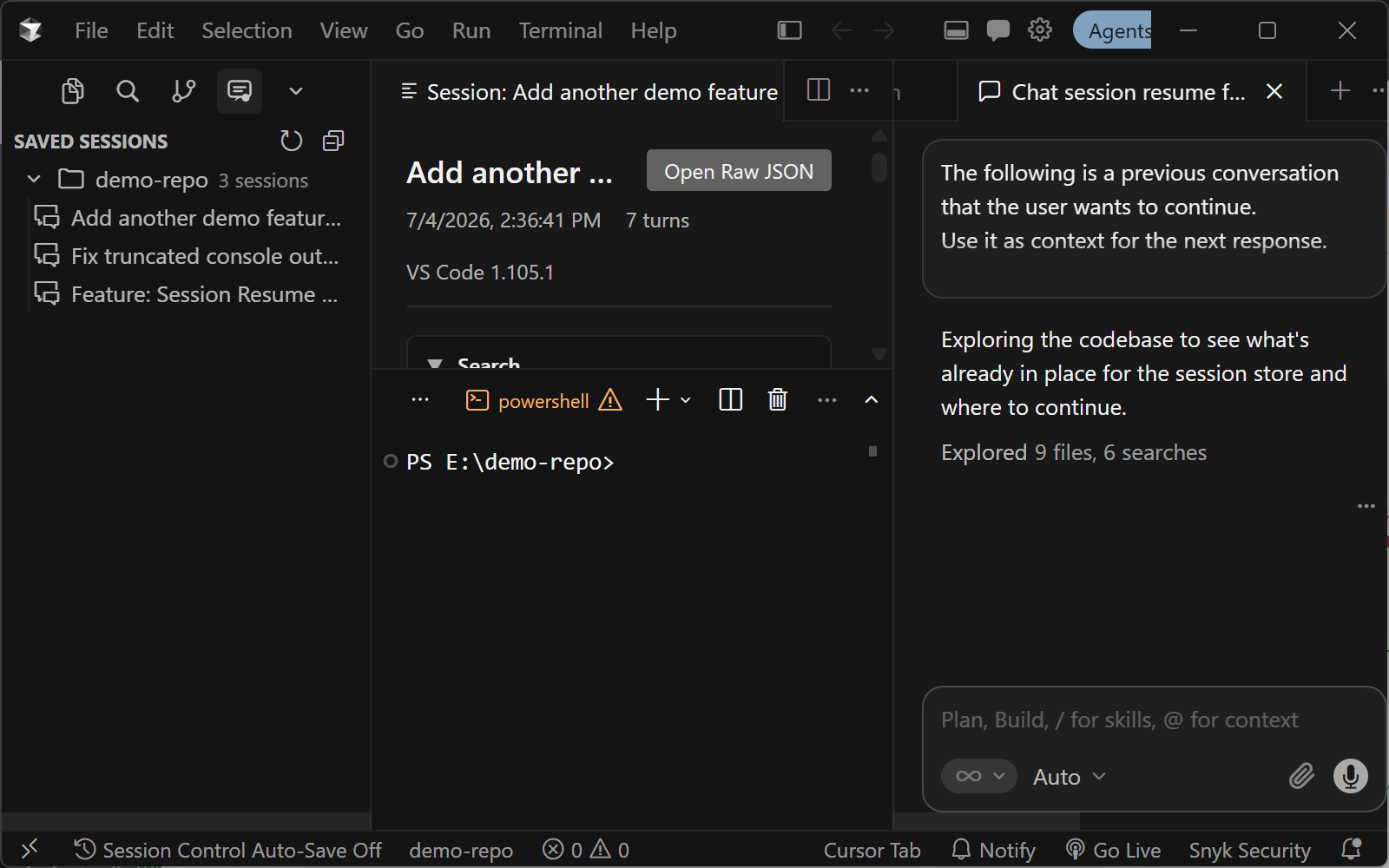Viewport: 1389px width, 868px height.
Task: Start a new chat with plus icon
Action: 1340,90
